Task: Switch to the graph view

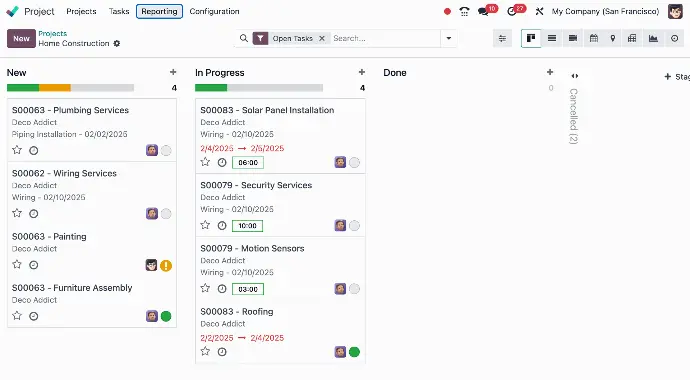Action: [x=653, y=38]
